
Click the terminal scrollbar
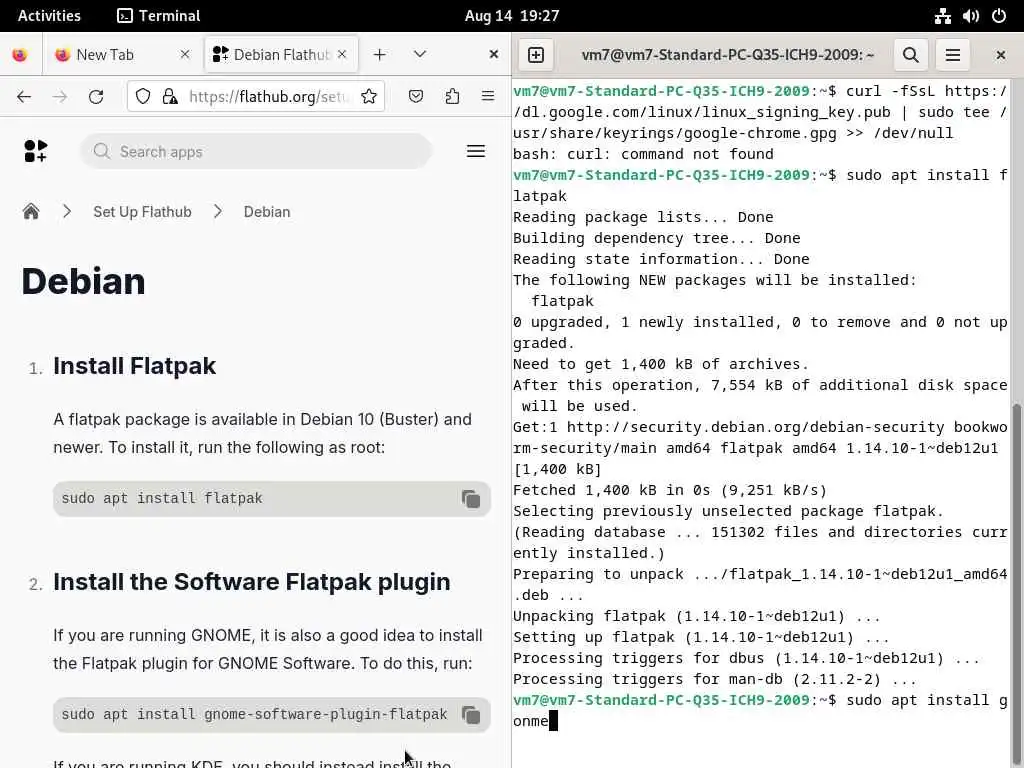[x=1016, y=585]
